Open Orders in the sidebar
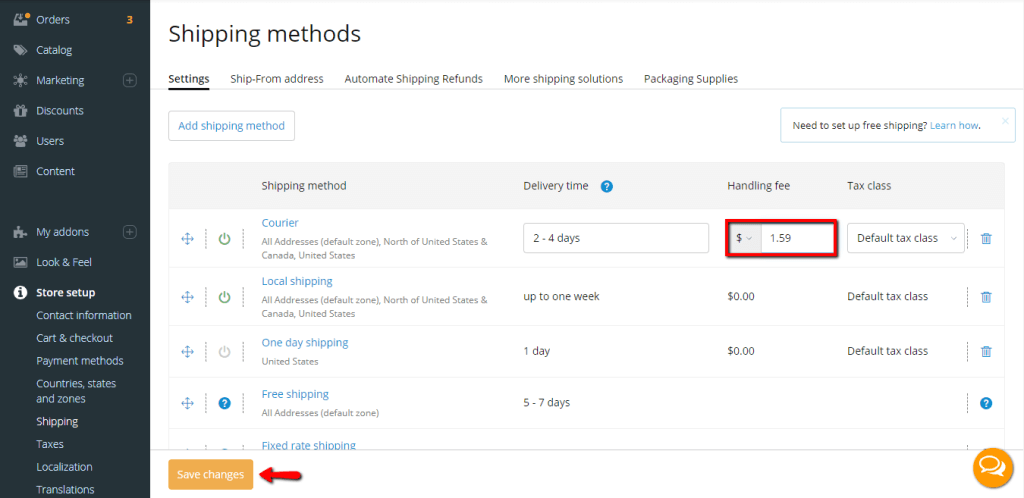1024x498 pixels. pyautogui.click(x=53, y=20)
